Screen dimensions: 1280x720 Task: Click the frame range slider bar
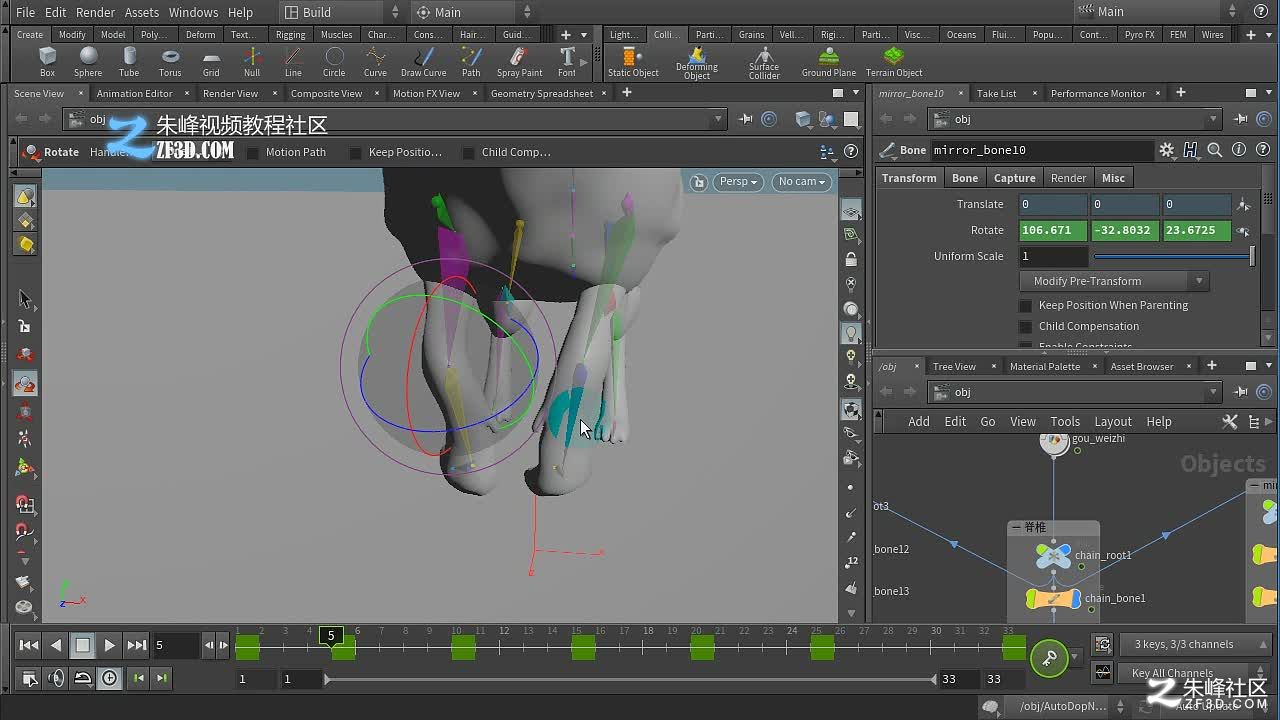630,679
